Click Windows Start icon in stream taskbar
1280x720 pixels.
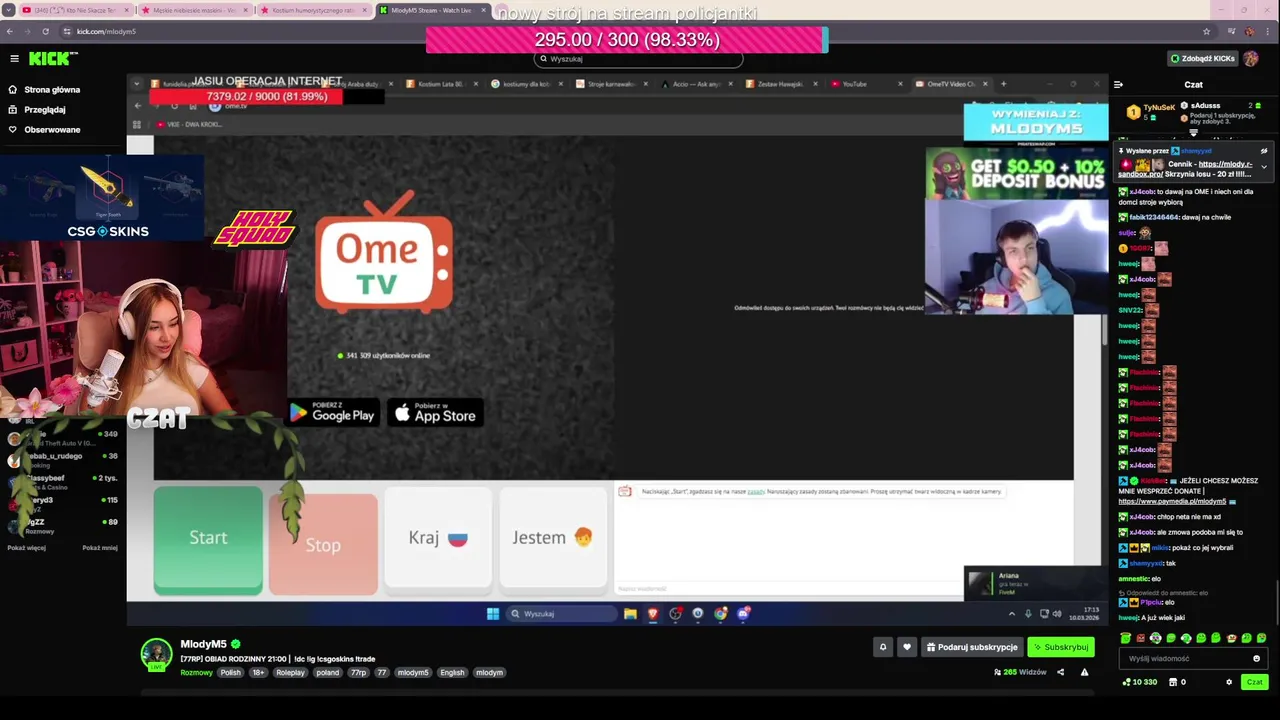pyautogui.click(x=493, y=613)
